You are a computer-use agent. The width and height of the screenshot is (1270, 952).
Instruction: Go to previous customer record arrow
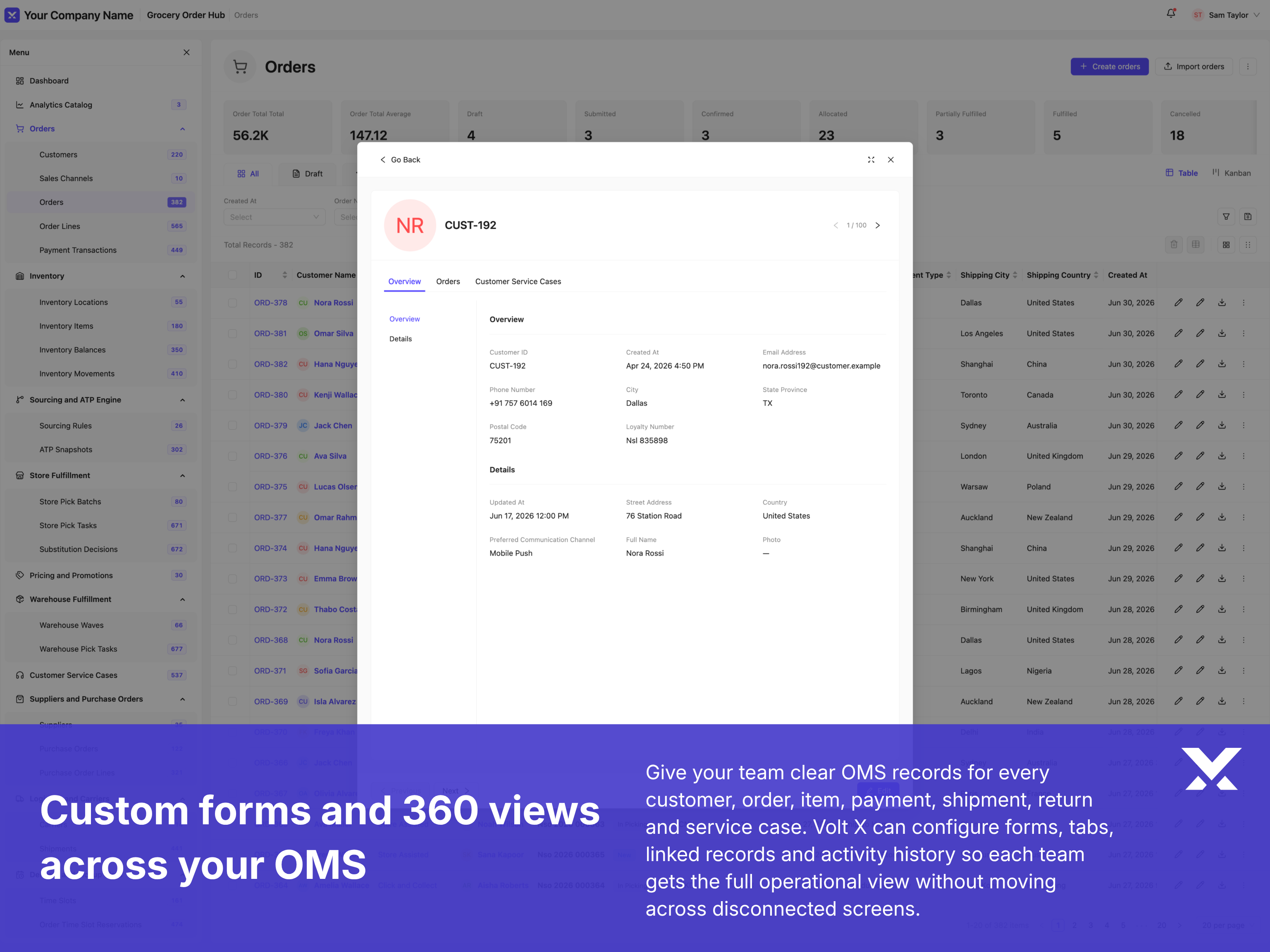click(836, 225)
